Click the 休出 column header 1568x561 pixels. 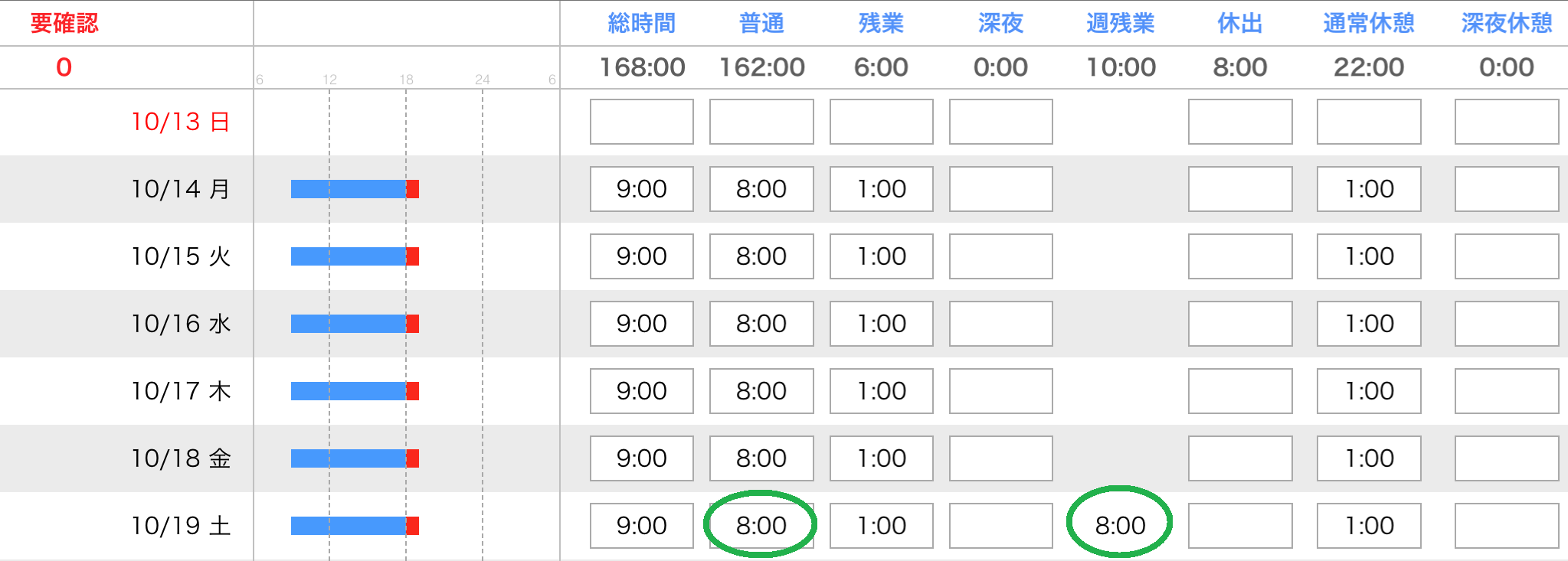[x=1240, y=24]
